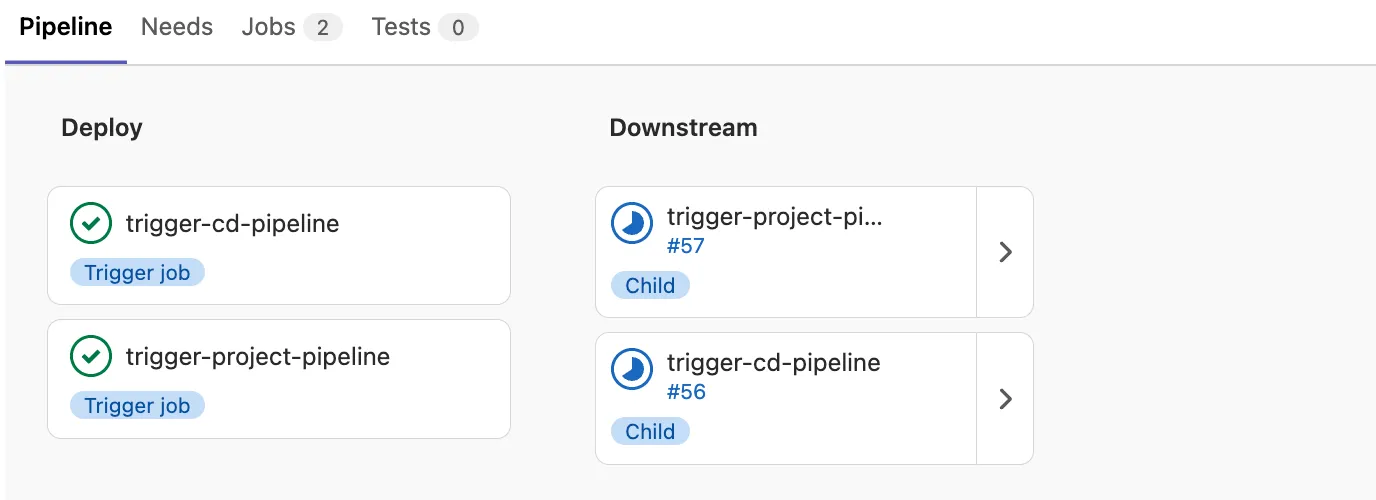1376x500 pixels.
Task: Switch to the Needs tab
Action: [x=177, y=28]
